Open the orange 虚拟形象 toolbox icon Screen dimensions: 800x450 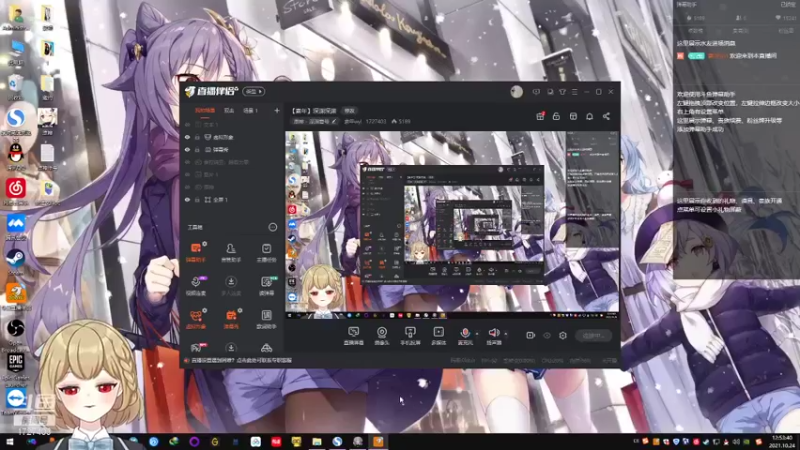pyautogui.click(x=195, y=319)
